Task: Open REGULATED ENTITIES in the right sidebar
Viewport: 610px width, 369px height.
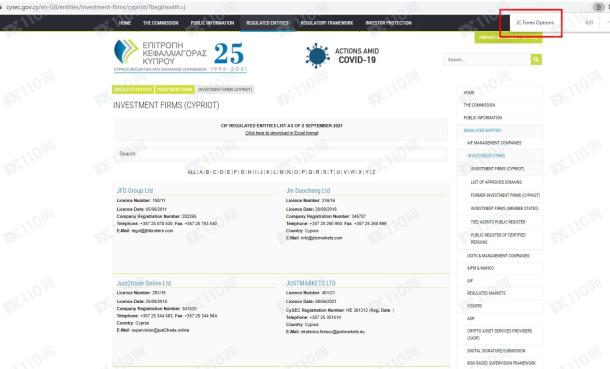Action: 482,130
